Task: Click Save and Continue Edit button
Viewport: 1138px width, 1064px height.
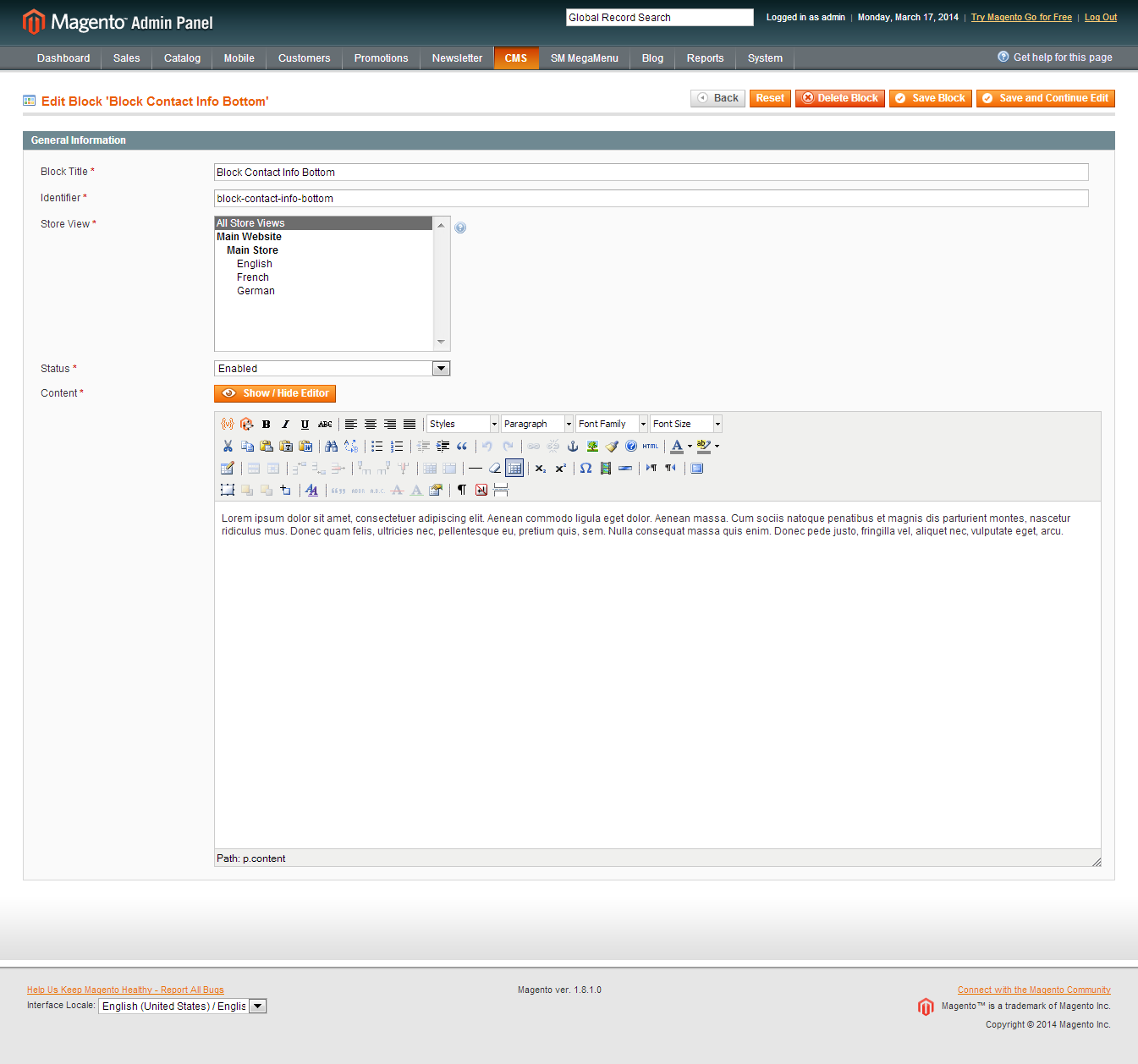Action: point(1046,98)
